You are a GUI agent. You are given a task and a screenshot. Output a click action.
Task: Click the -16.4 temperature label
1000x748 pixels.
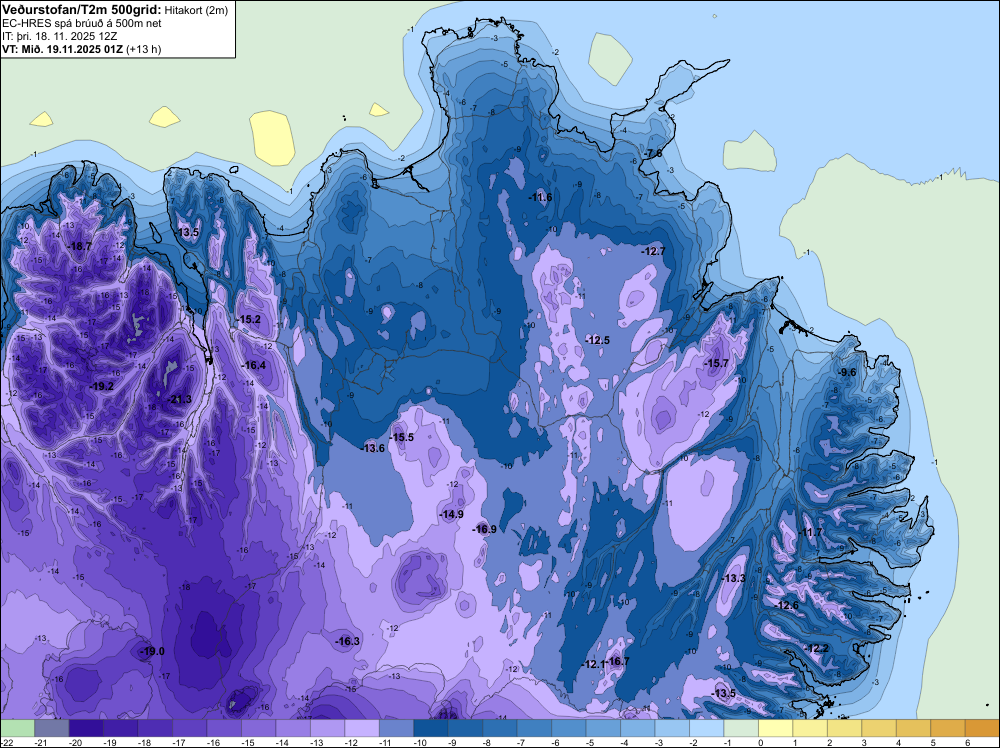click(x=253, y=365)
